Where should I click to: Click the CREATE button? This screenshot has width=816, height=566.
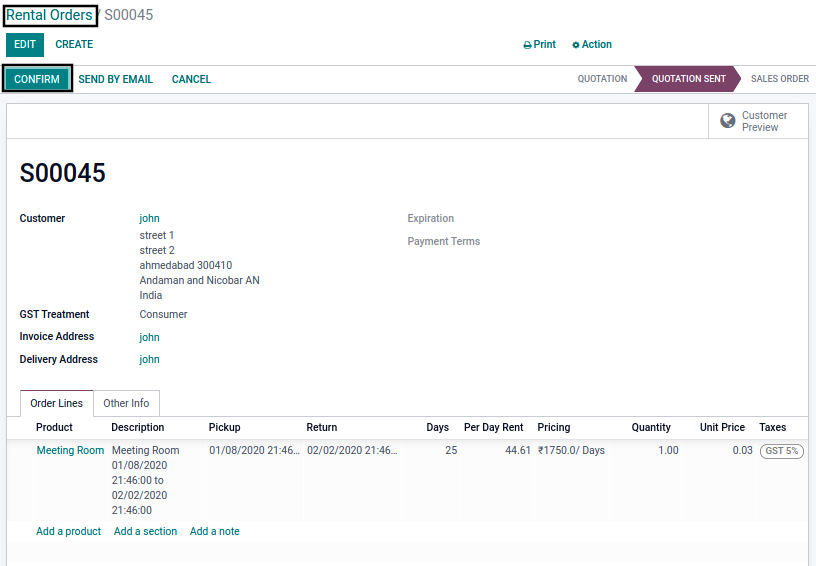pyautogui.click(x=74, y=45)
